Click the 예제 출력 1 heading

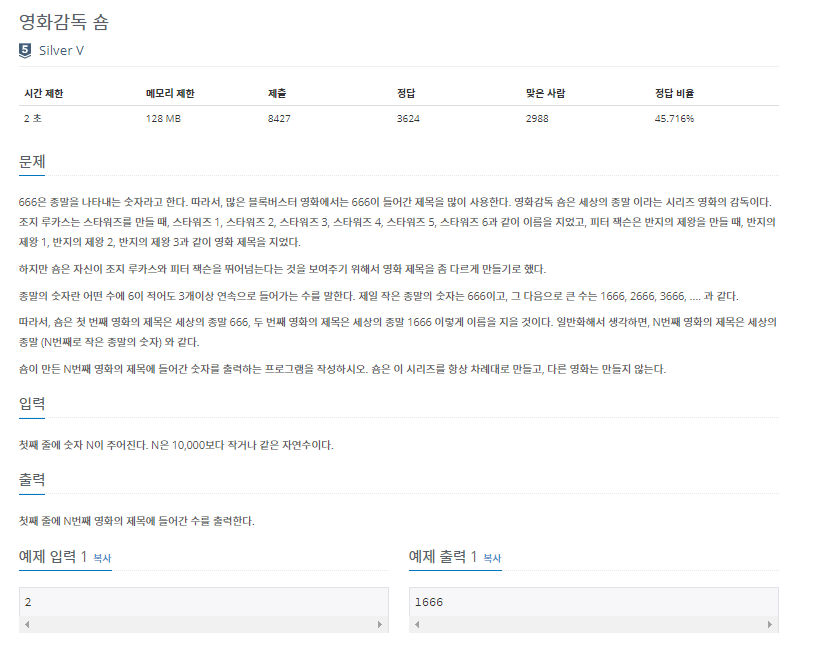443,557
